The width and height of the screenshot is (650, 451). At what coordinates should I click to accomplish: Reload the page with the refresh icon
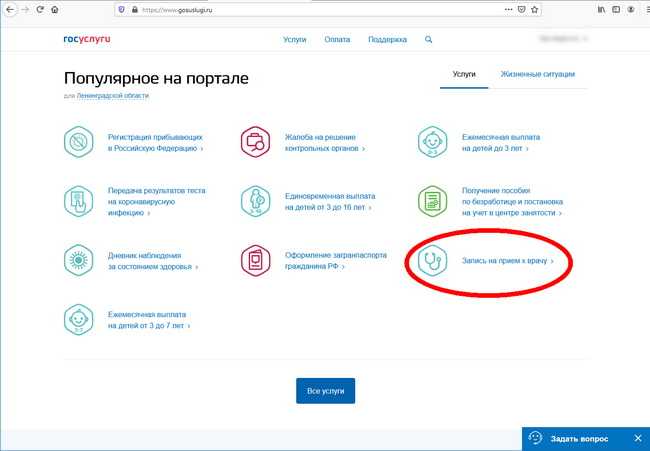pyautogui.click(x=40, y=10)
